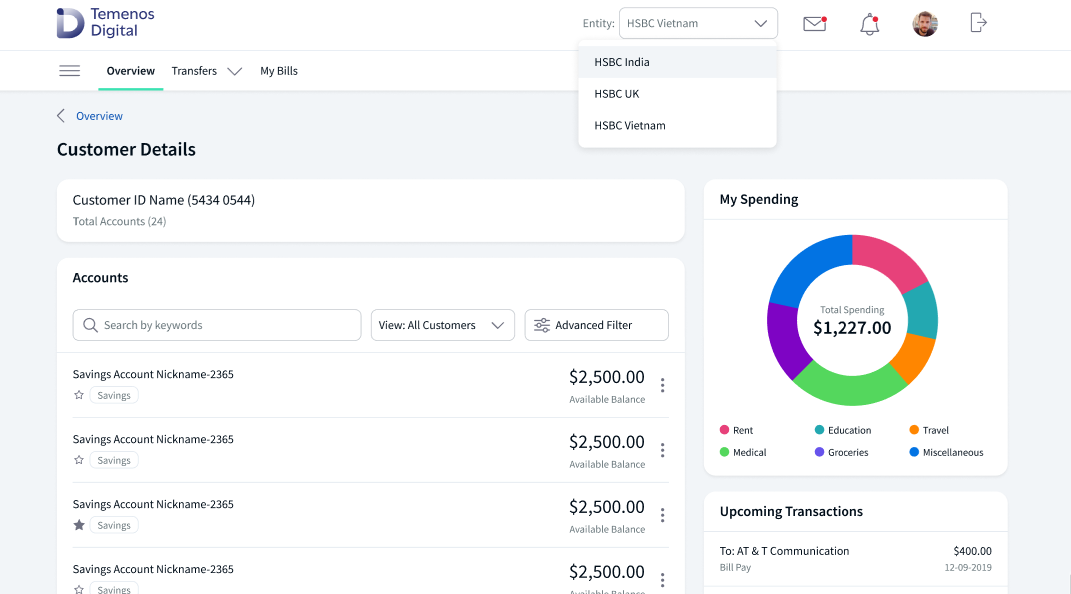The width and height of the screenshot is (1071, 594).
Task: Expand the Entity dropdown showing HSBC Vietnam
Action: [x=698, y=23]
